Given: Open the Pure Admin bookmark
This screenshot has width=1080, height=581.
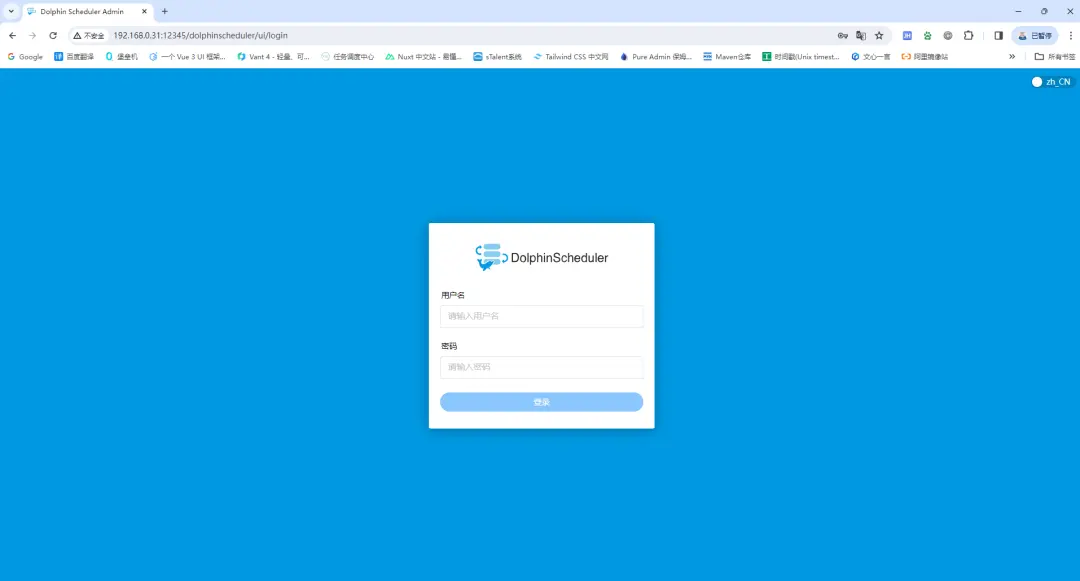Looking at the screenshot, I should pos(656,57).
